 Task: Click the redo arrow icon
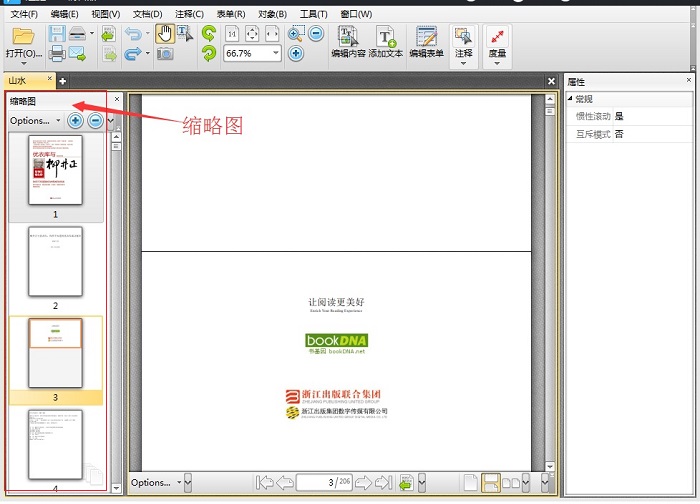133,54
